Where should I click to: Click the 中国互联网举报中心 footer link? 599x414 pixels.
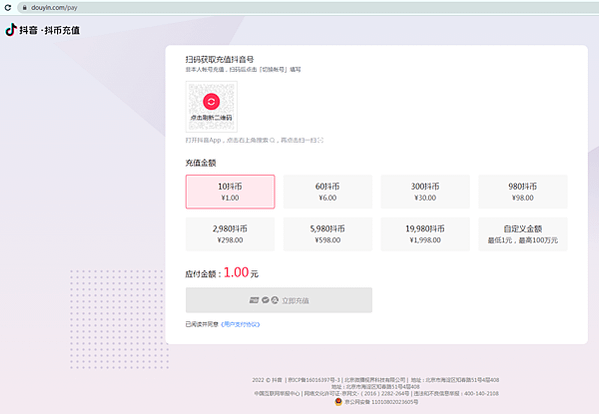277,393
